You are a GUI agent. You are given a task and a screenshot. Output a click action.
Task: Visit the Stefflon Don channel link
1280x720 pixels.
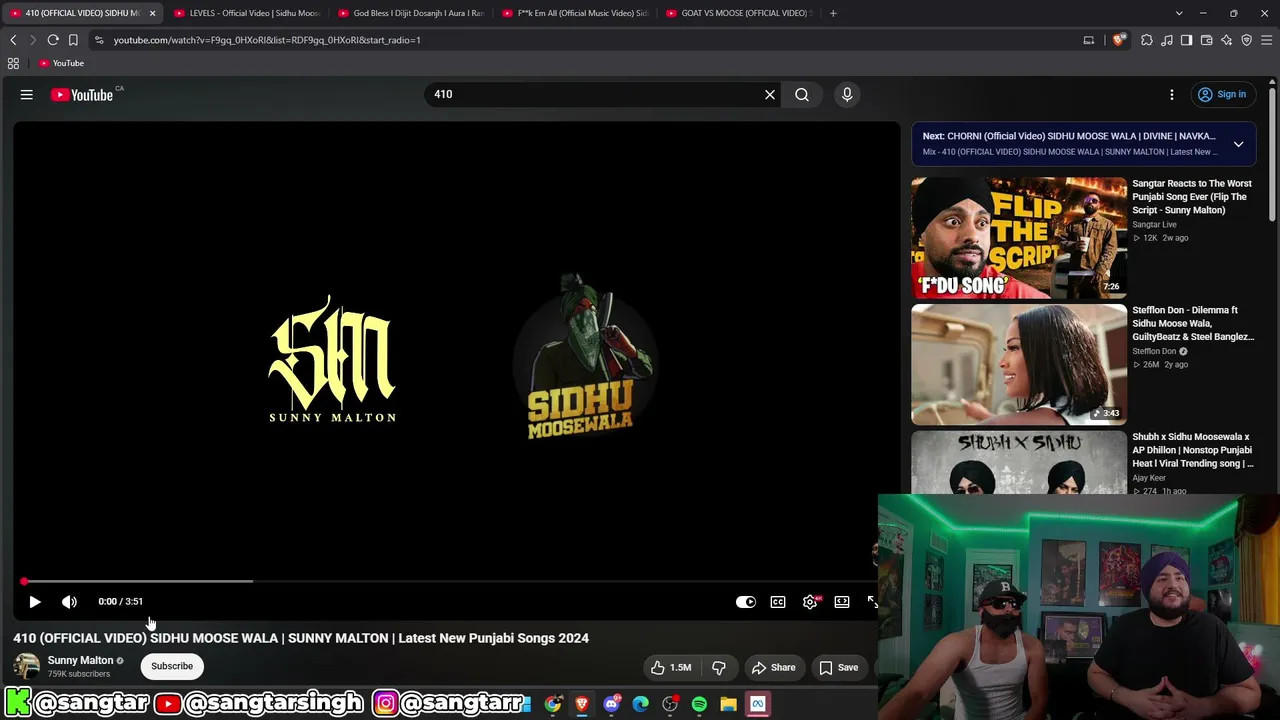(1154, 351)
